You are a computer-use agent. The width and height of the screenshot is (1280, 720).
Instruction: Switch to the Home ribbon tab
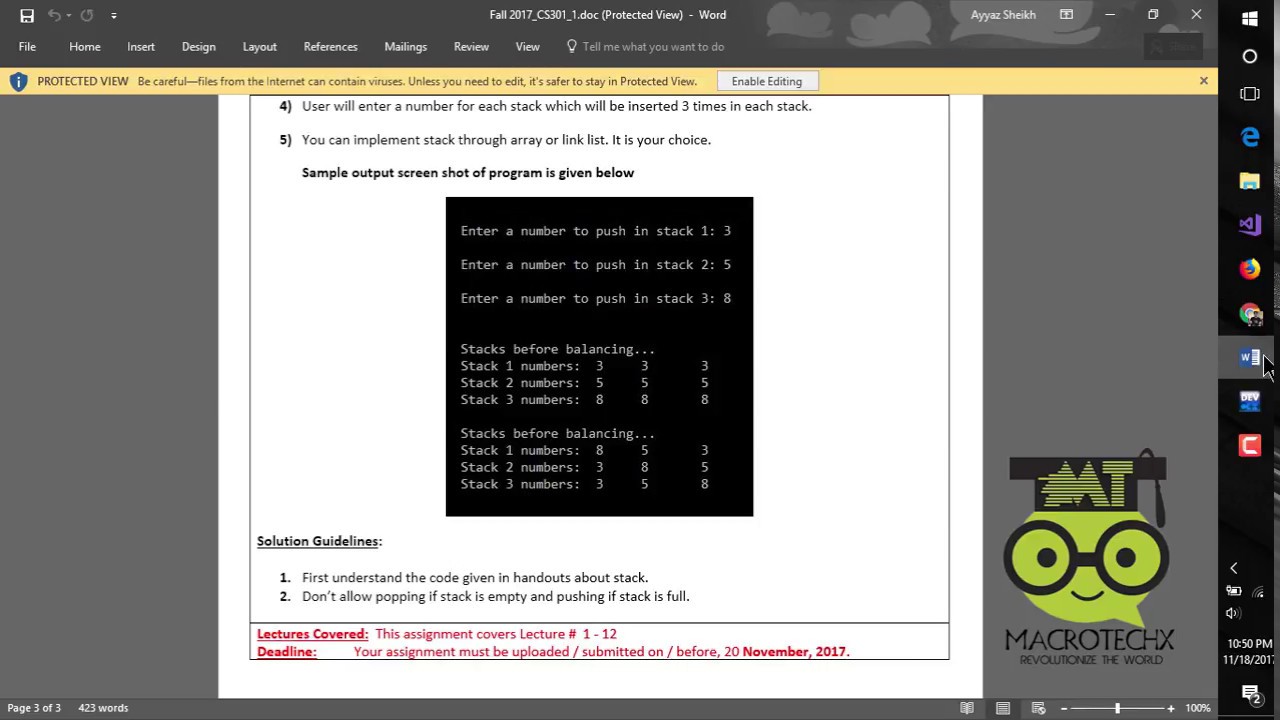tap(85, 47)
